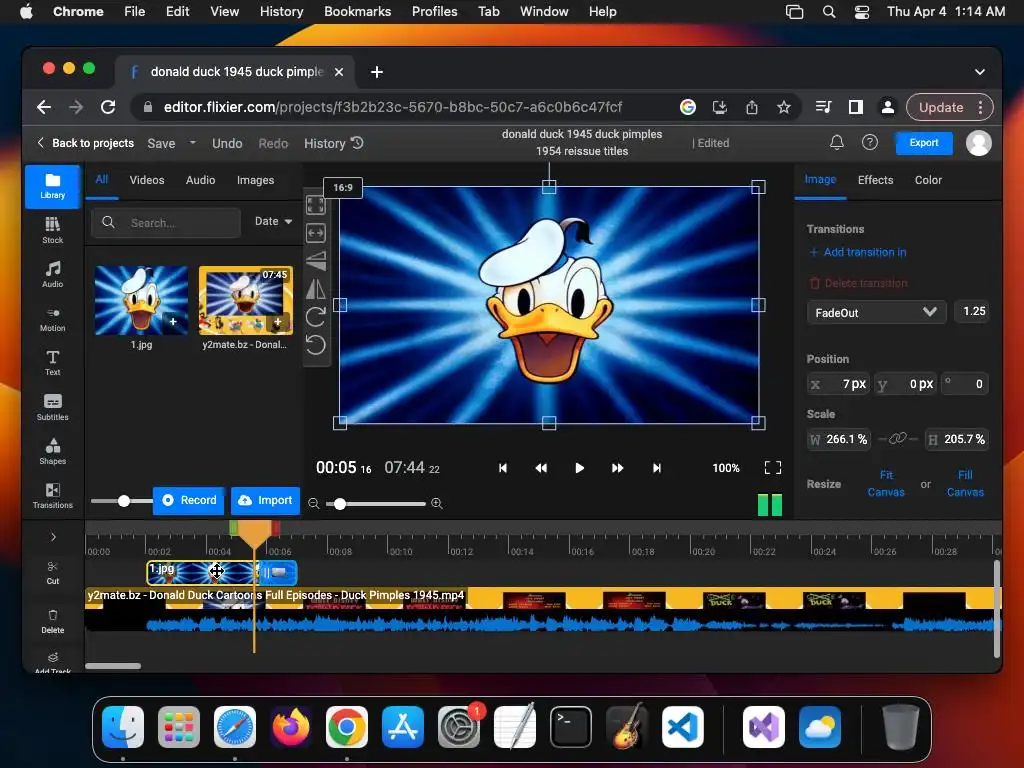Click Back to projects

tap(86, 143)
